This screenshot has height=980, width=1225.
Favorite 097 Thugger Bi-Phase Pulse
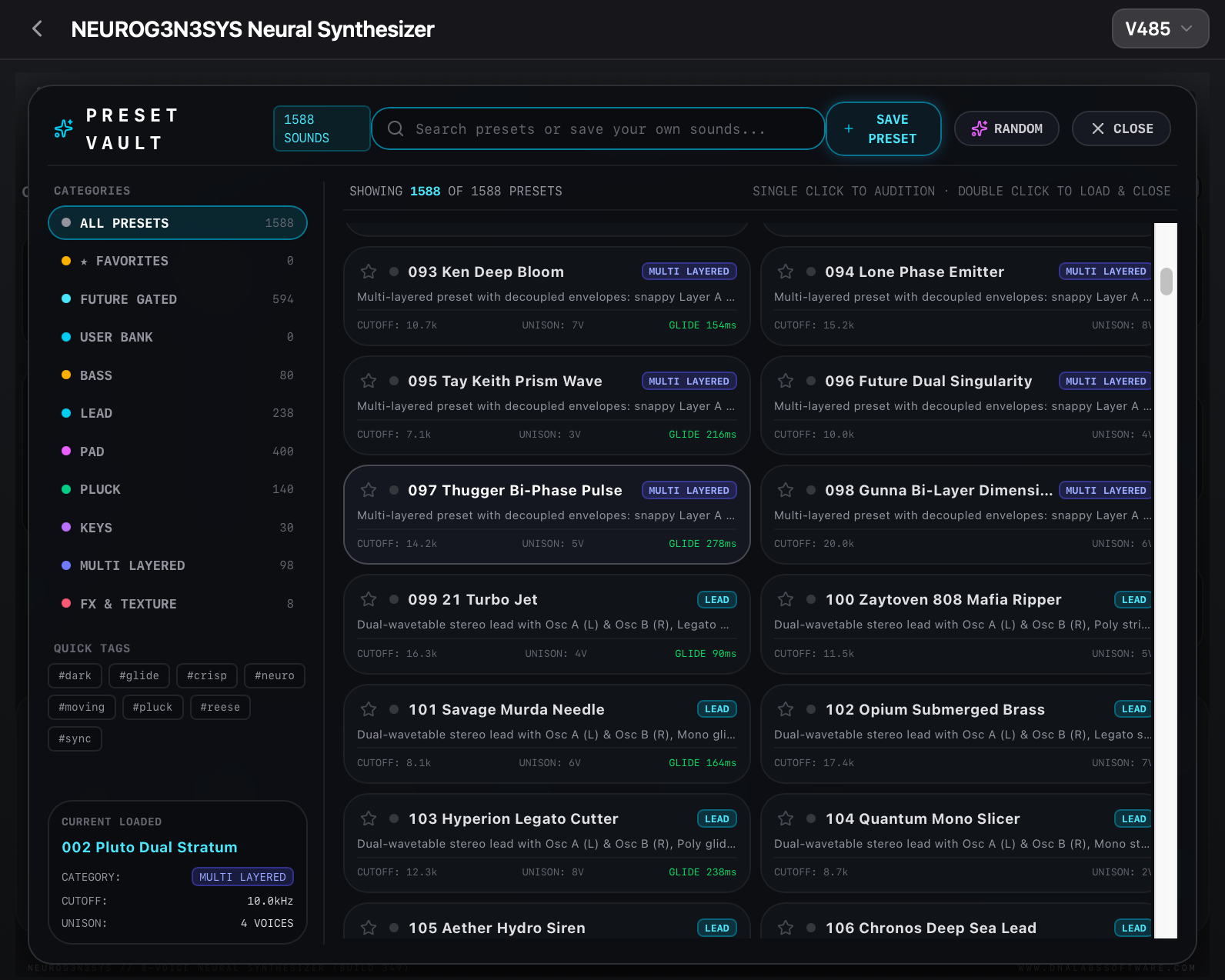(x=369, y=490)
